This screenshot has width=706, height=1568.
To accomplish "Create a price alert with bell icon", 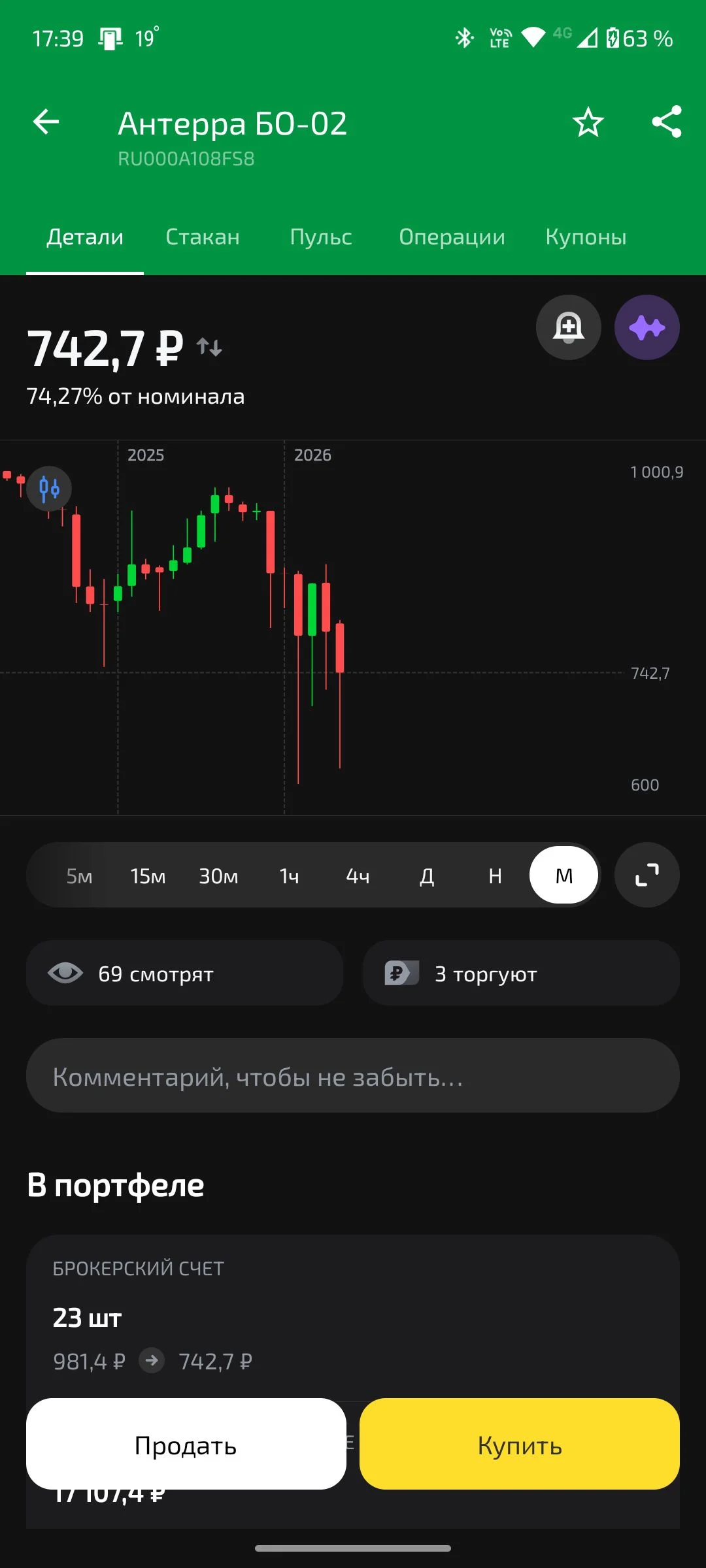I will coord(569,327).
